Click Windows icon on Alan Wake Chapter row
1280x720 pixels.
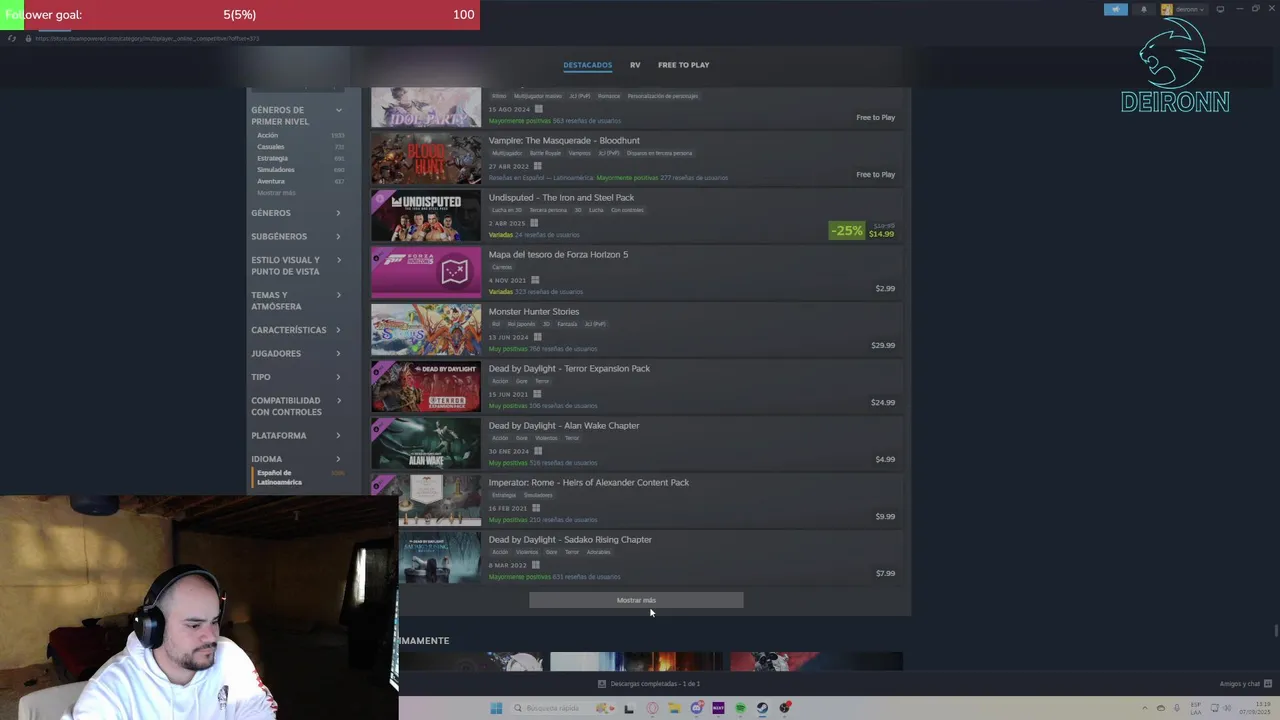(x=538, y=451)
